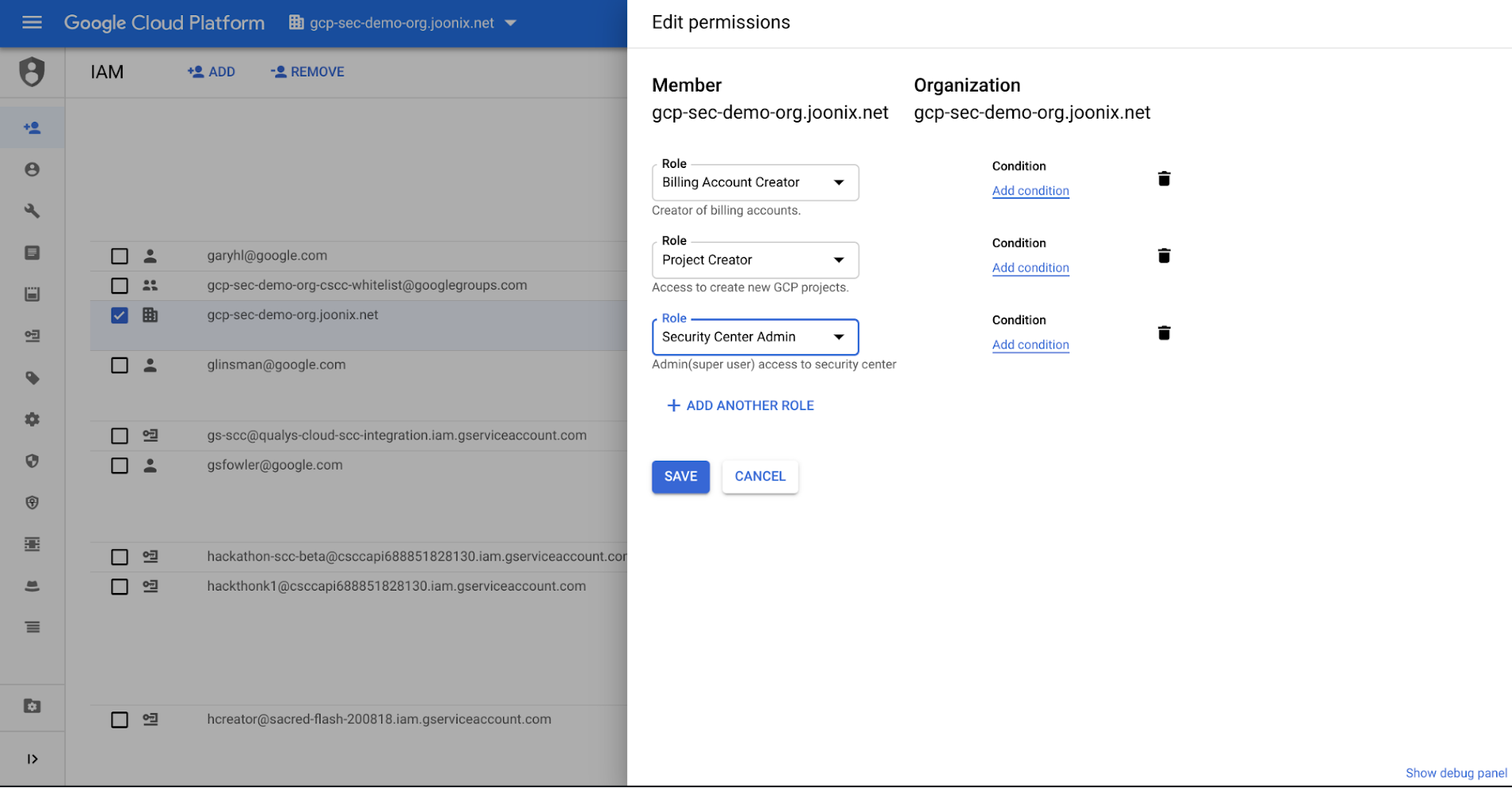Check the box for gsfowler@google.com
1512x788 pixels.
(x=119, y=466)
